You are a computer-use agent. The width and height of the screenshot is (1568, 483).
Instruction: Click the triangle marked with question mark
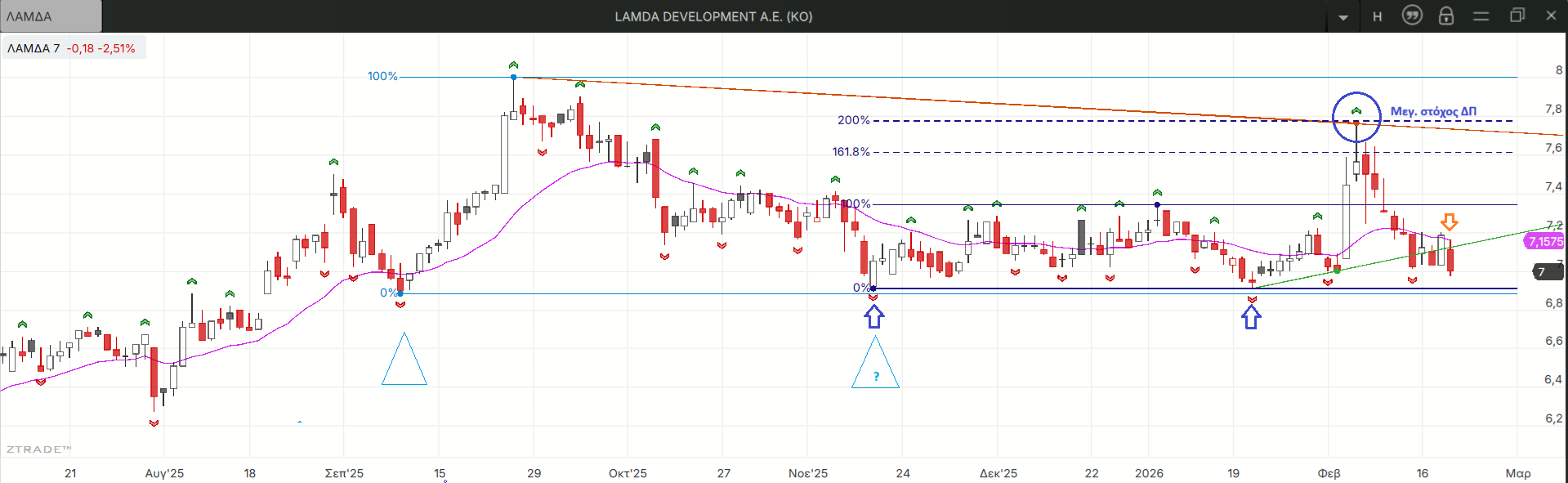(875, 367)
